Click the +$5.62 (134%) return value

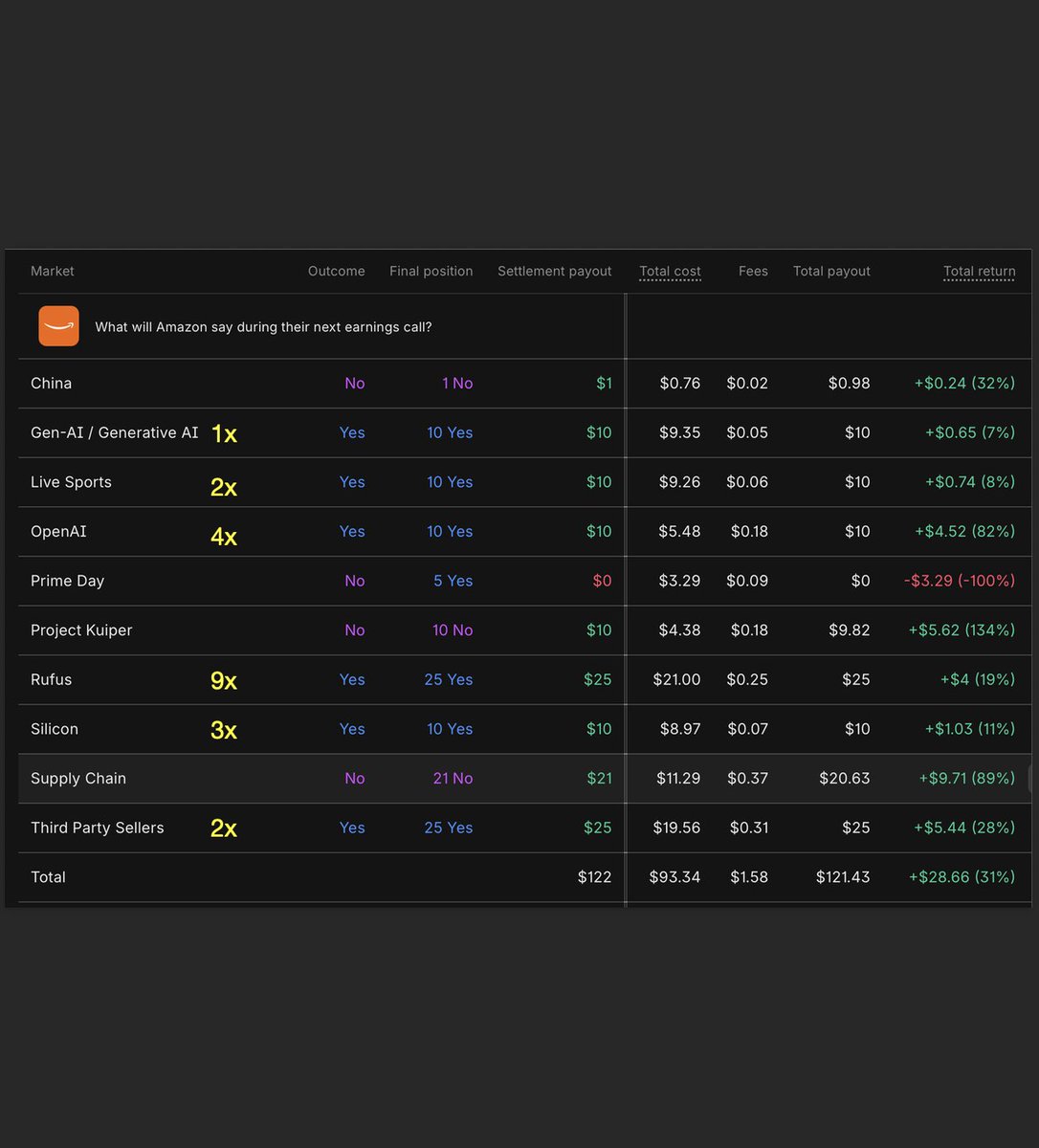(x=962, y=630)
